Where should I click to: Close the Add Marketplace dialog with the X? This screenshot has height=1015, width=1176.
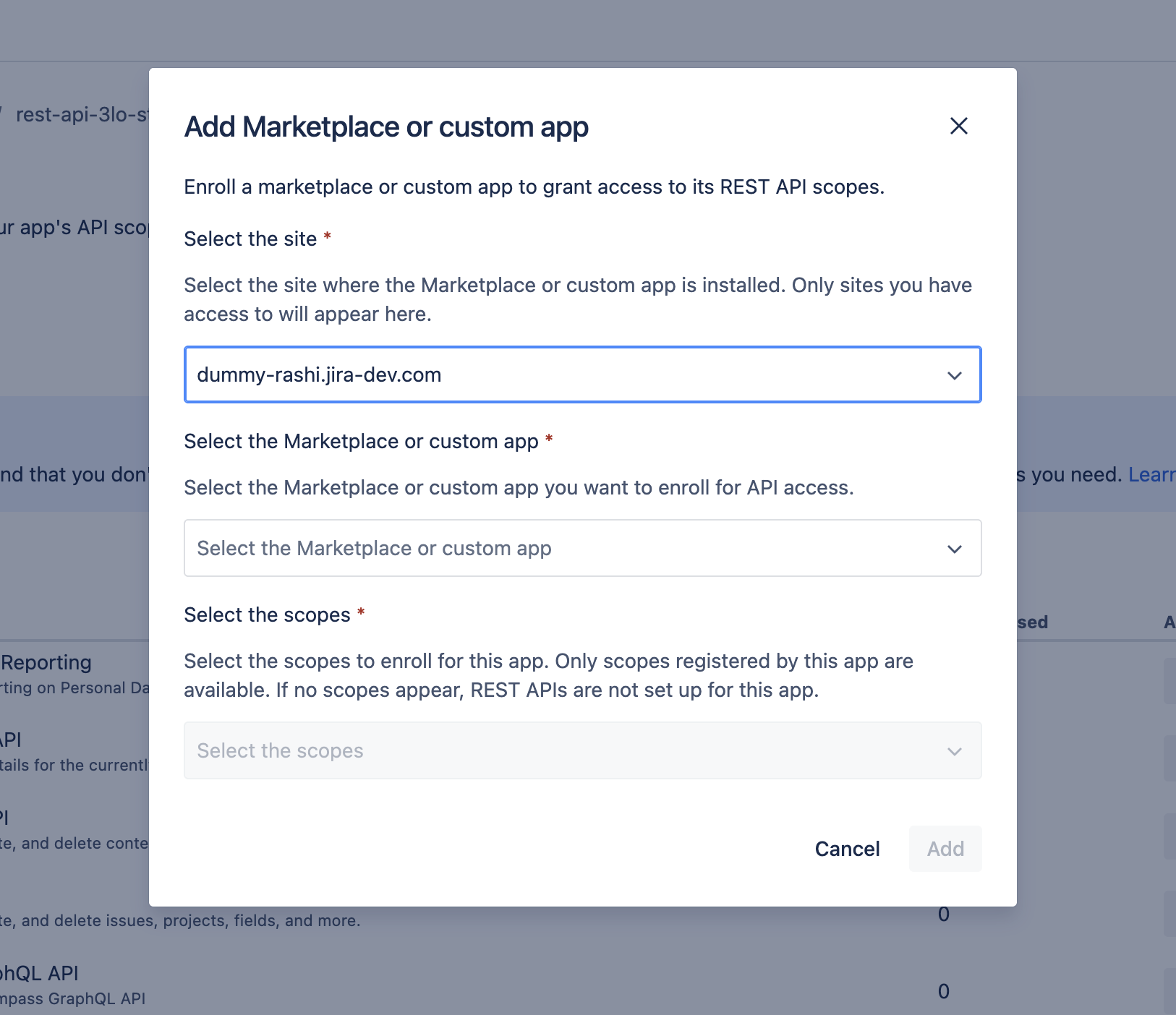(960, 126)
